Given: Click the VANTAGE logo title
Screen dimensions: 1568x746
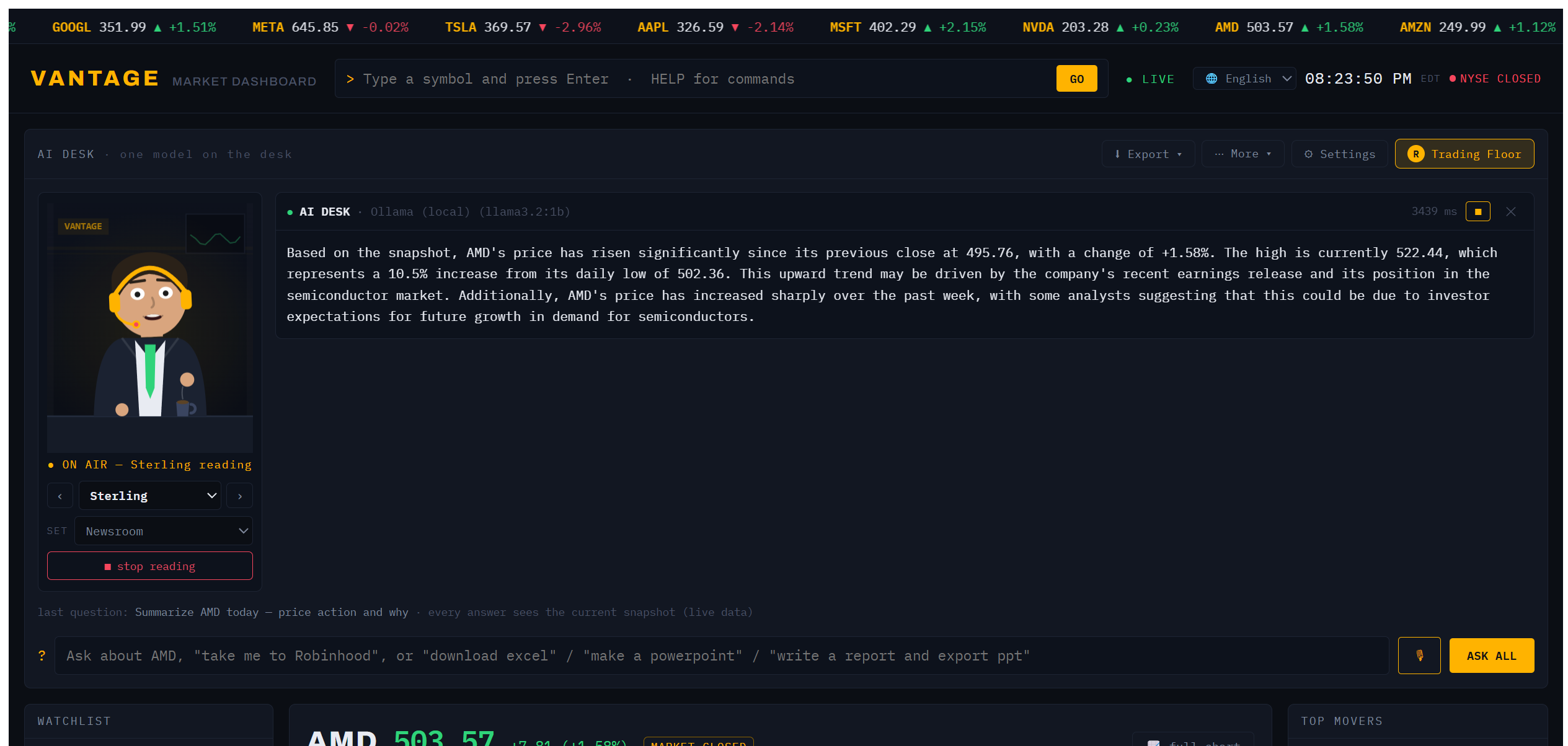Looking at the screenshot, I should 95,78.
